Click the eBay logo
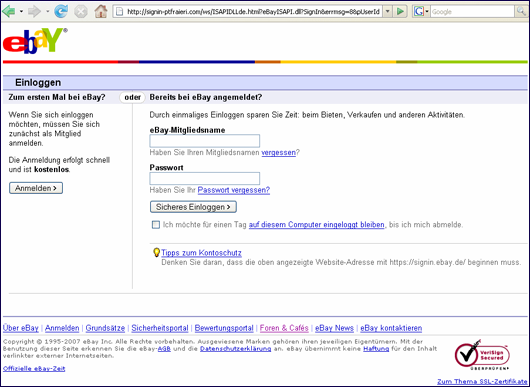Image resolution: width=530 pixels, height=387 pixels. click(x=35, y=41)
